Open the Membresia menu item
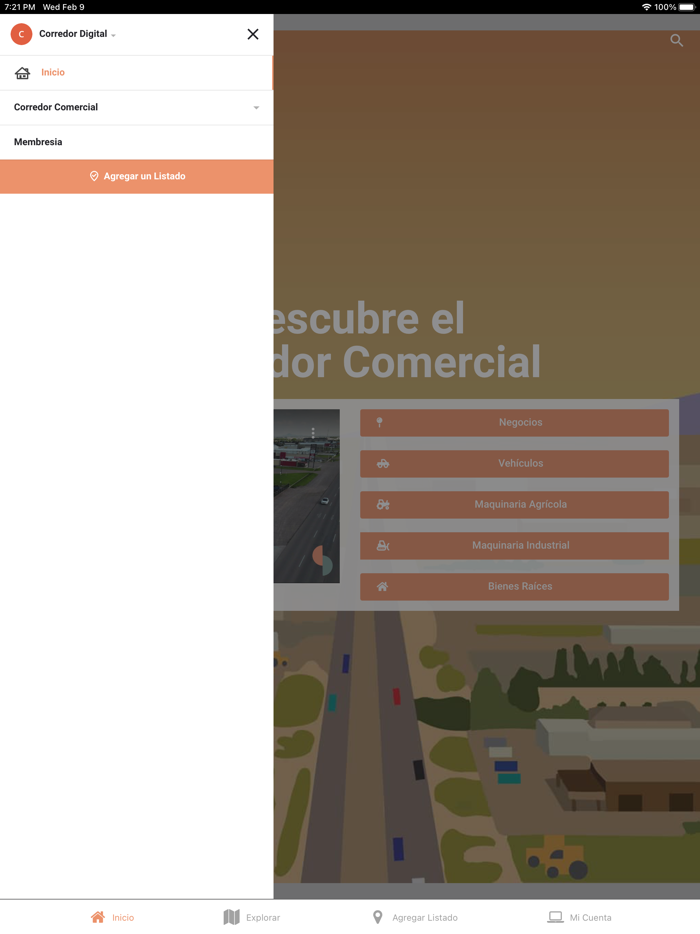The width and height of the screenshot is (700, 934). click(136, 142)
